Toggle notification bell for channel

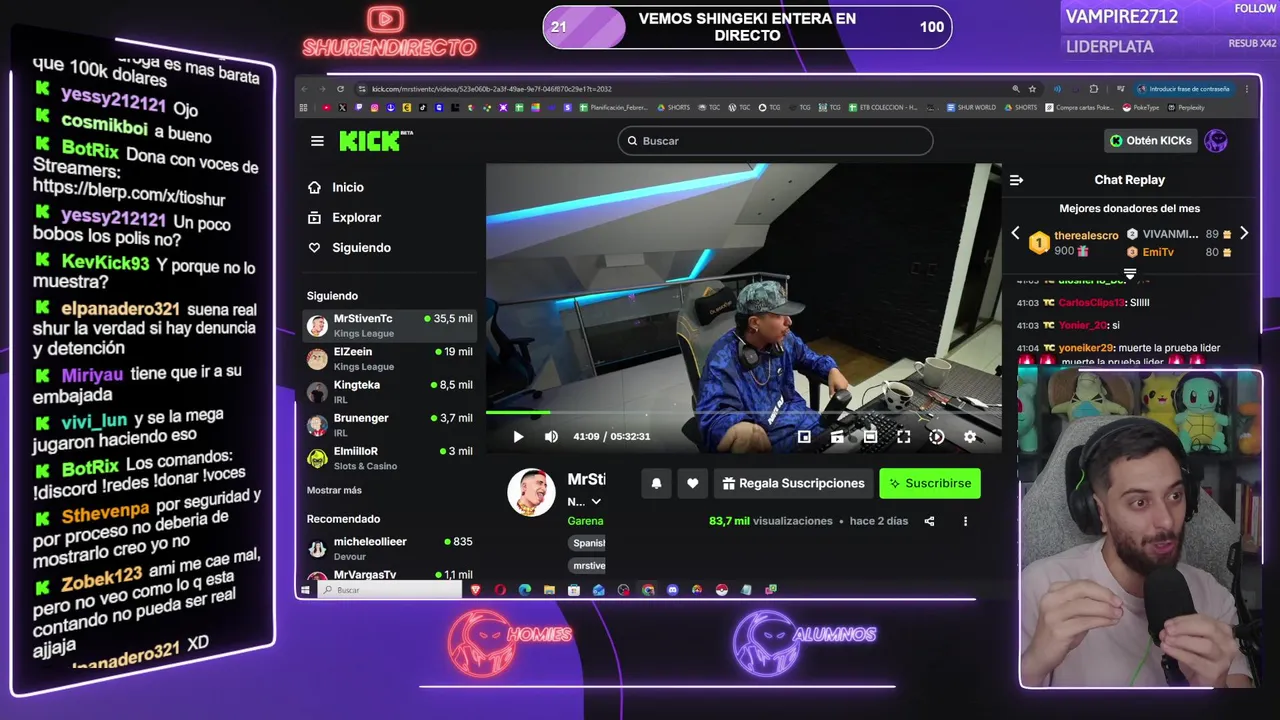point(656,483)
